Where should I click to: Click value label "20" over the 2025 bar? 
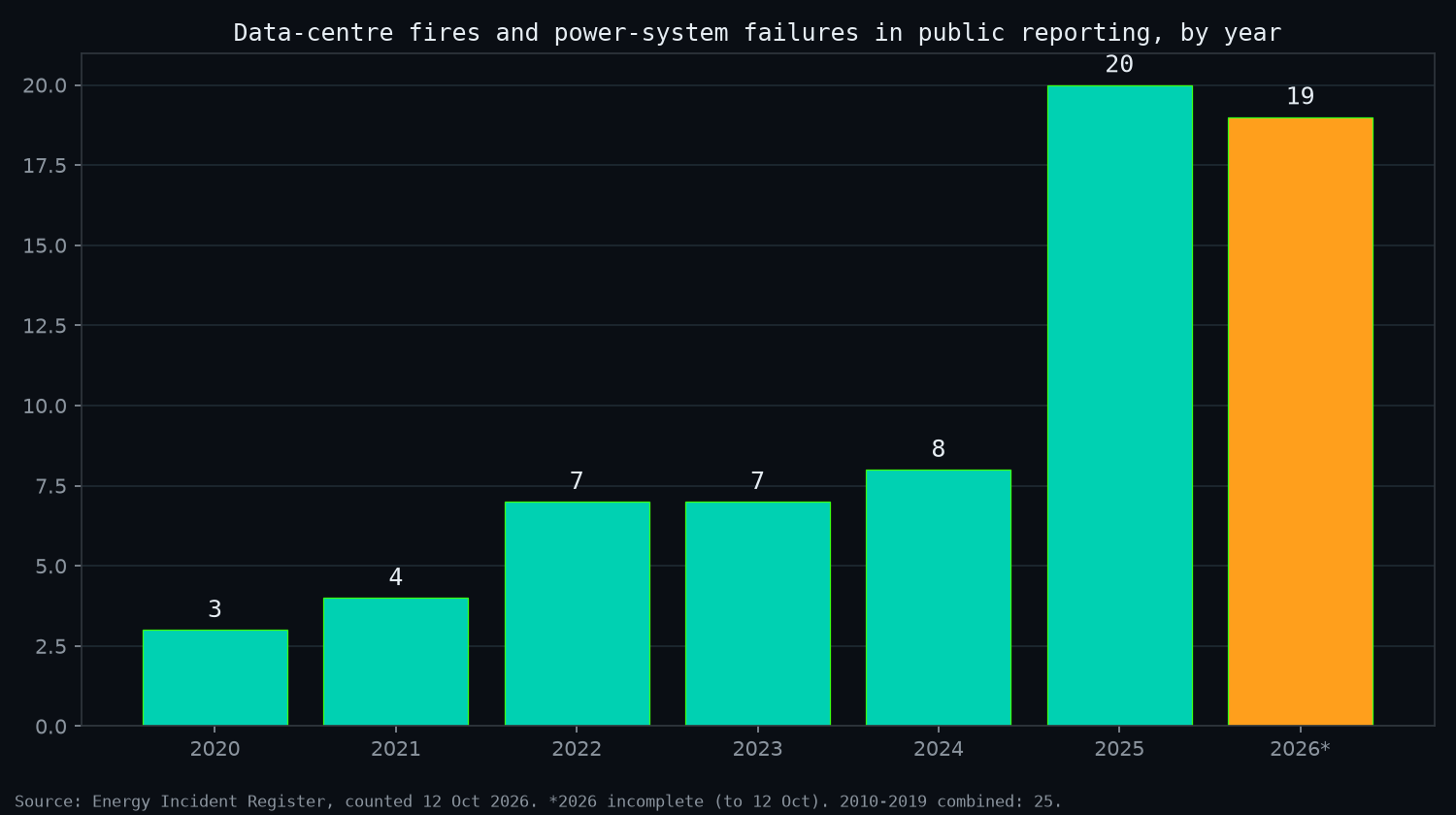point(1119,65)
